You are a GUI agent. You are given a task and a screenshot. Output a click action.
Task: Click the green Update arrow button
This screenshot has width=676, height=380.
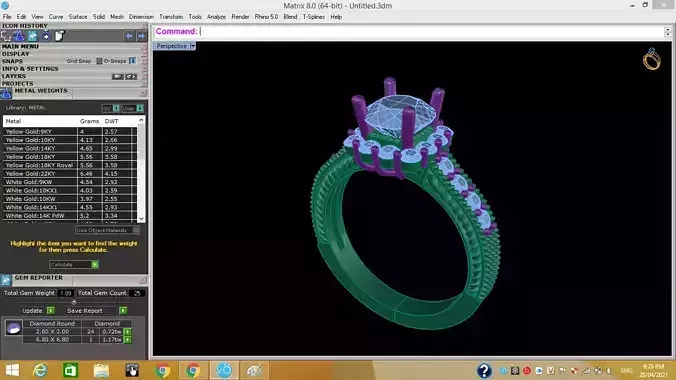pos(51,311)
